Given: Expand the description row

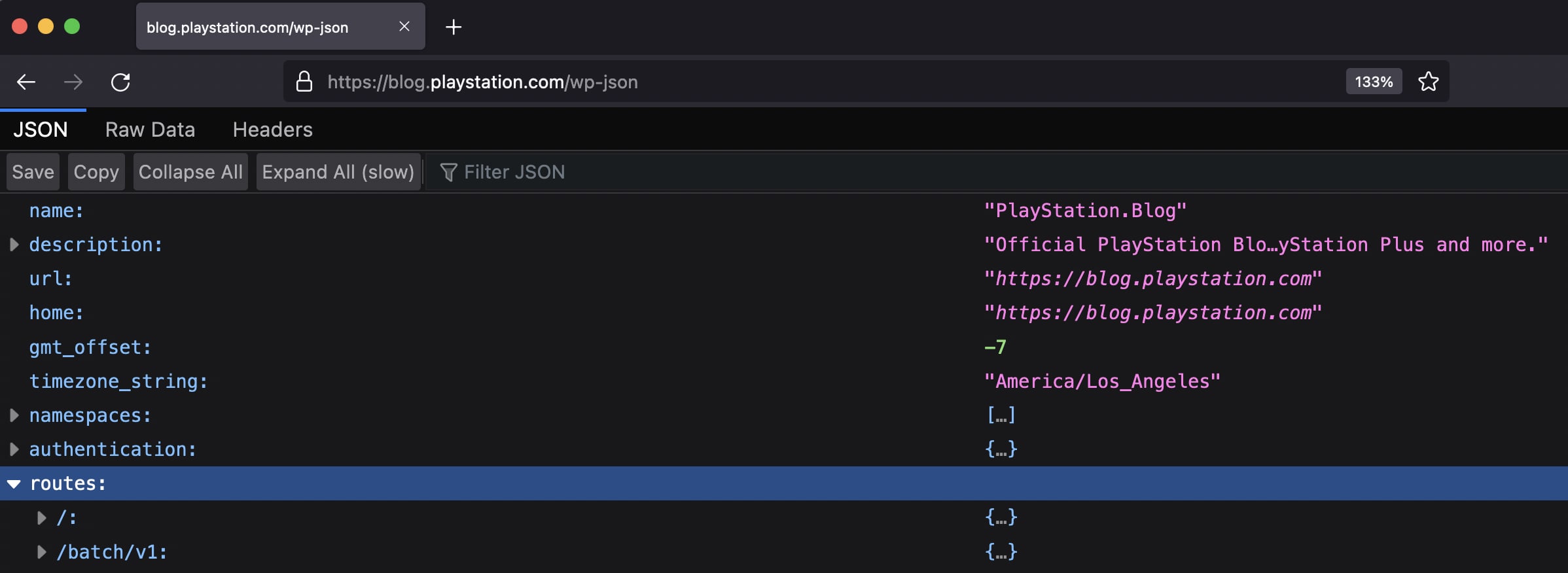Looking at the screenshot, I should coord(14,245).
